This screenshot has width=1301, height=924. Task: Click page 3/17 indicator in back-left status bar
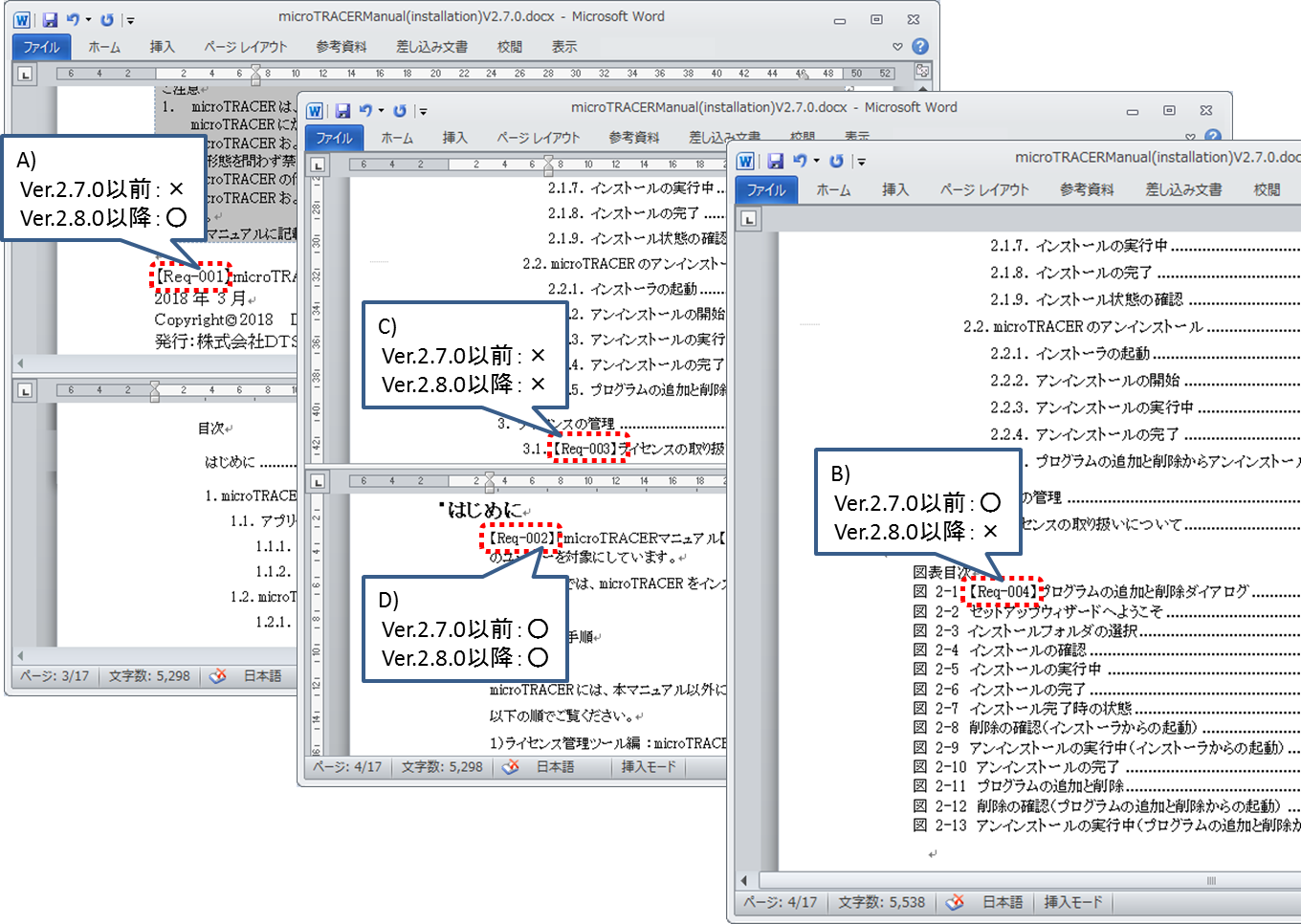pyautogui.click(x=55, y=675)
